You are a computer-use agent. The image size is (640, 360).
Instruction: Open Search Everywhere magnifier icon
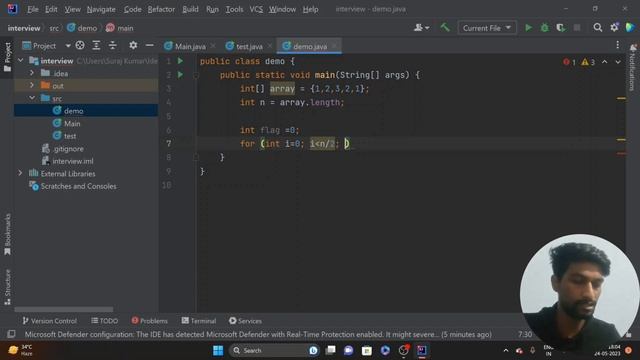pos(598,28)
